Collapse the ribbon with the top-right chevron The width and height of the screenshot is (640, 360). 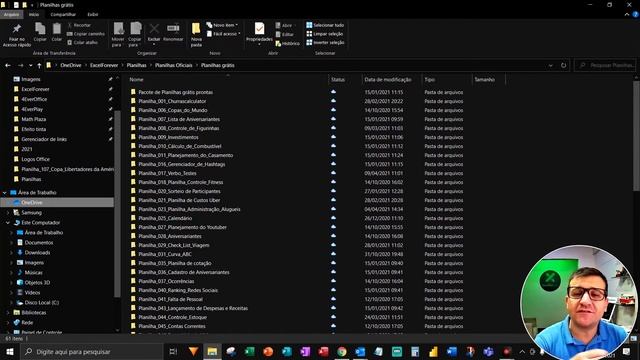click(627, 14)
